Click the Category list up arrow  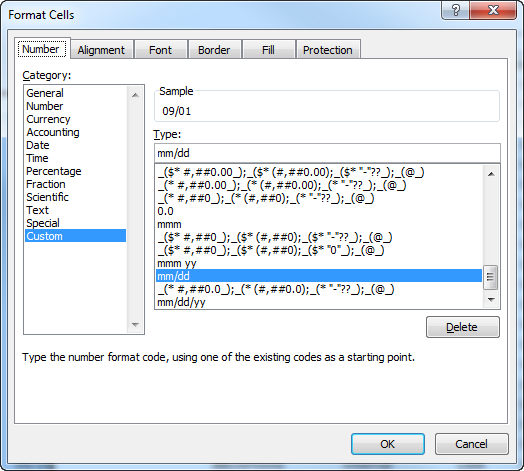click(x=135, y=95)
